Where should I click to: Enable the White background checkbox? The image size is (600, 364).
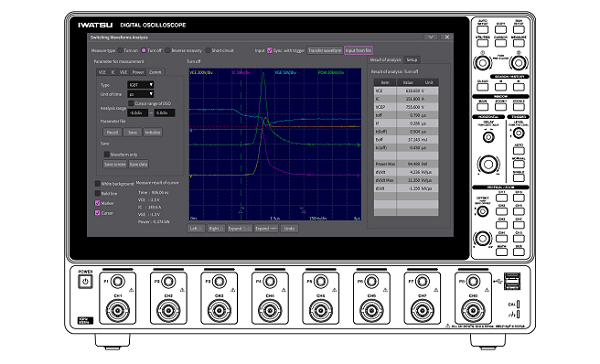(x=98, y=184)
